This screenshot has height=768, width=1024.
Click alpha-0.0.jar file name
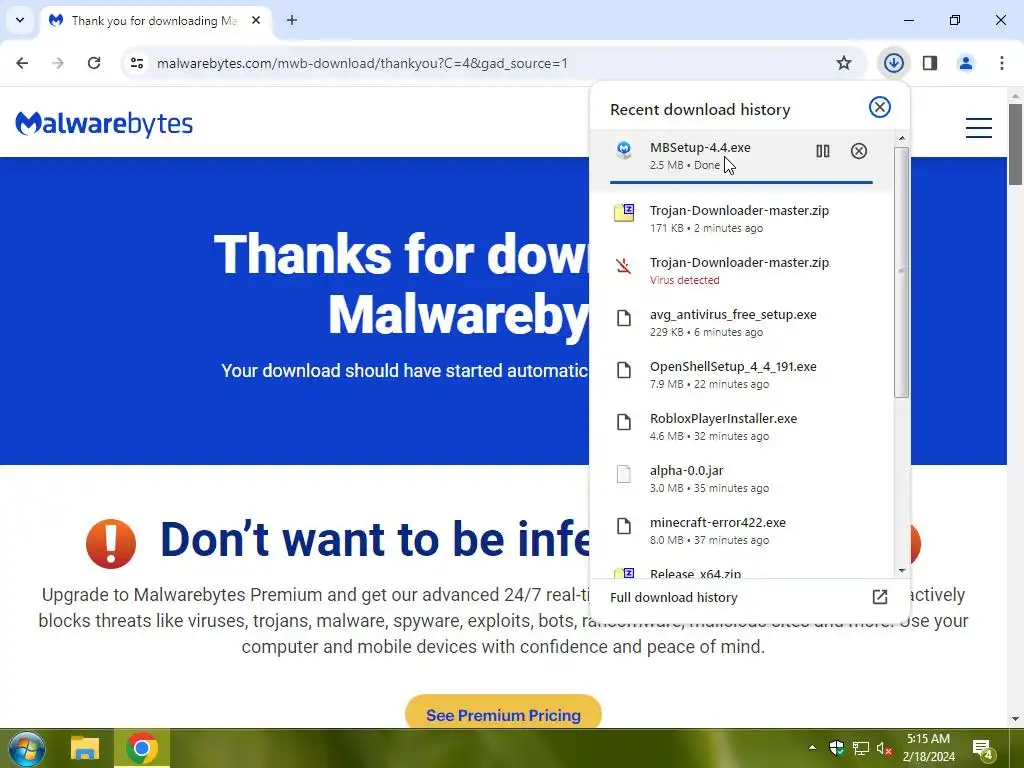[686, 470]
